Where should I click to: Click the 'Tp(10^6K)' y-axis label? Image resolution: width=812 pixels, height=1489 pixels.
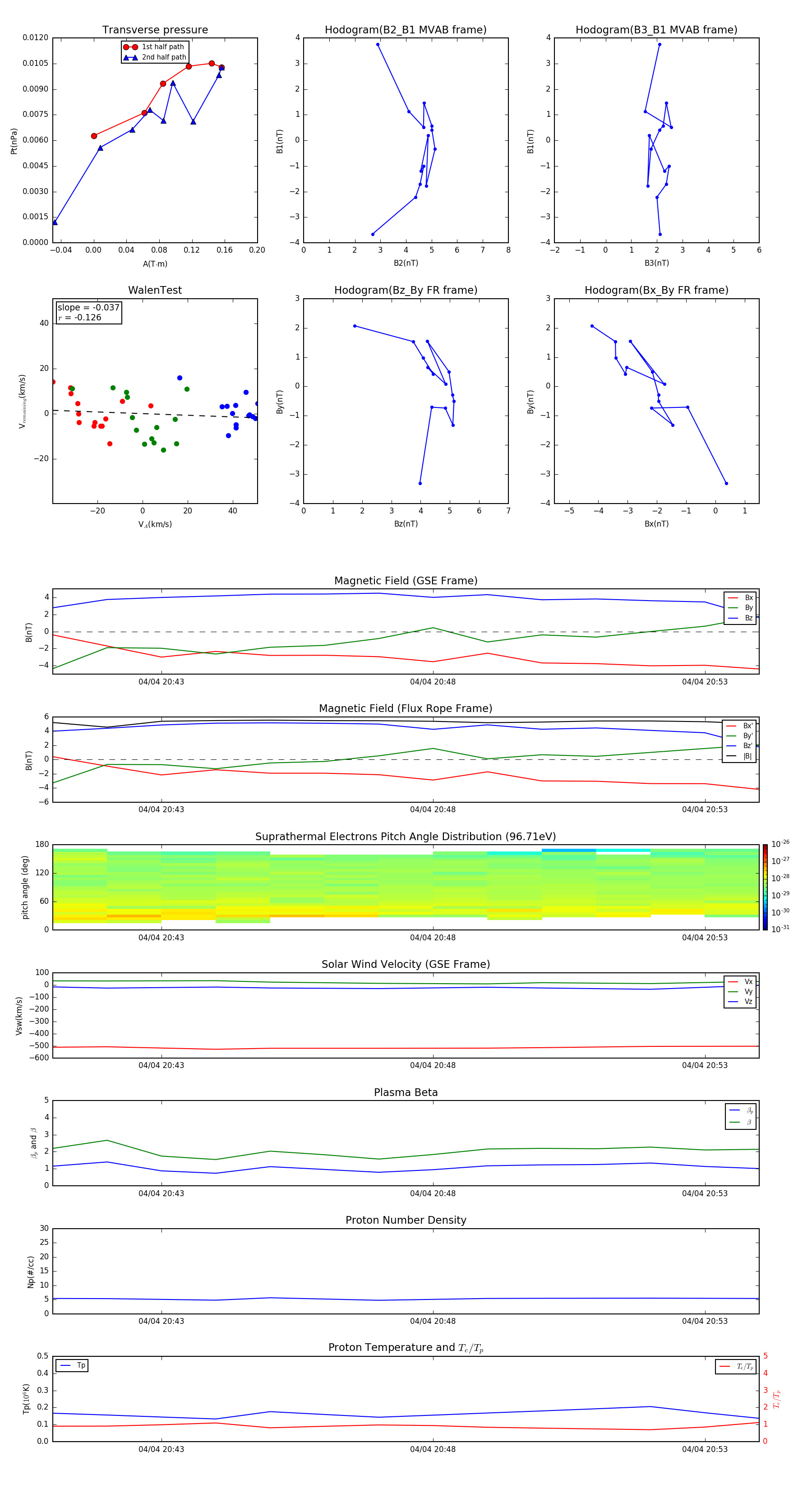coord(26,1399)
